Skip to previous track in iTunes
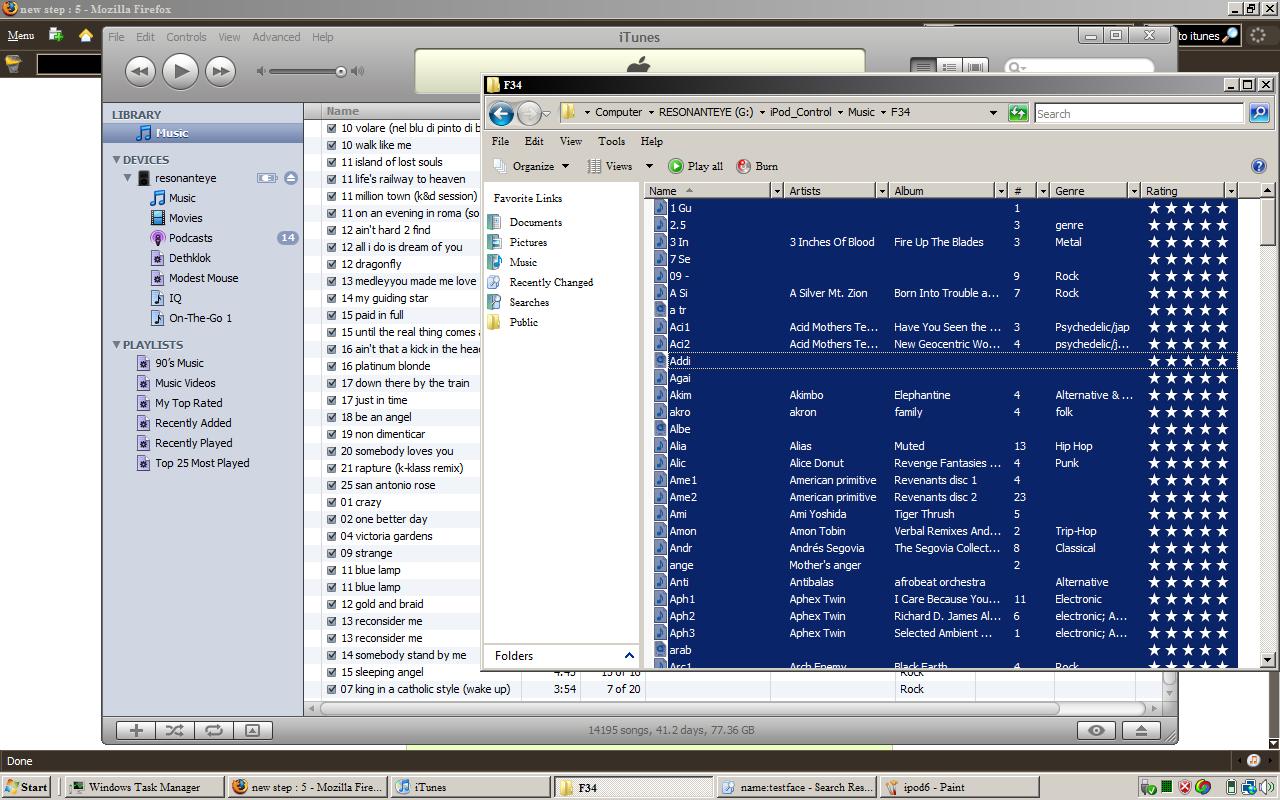1280x800 pixels. click(x=140, y=71)
